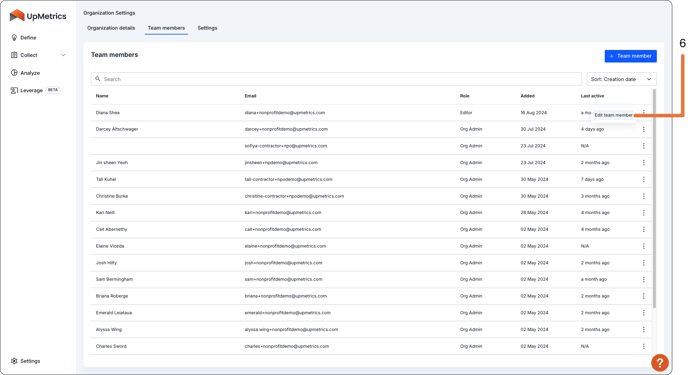The image size is (688, 375).
Task: Click the team list vertical scrollbar
Action: point(654,198)
